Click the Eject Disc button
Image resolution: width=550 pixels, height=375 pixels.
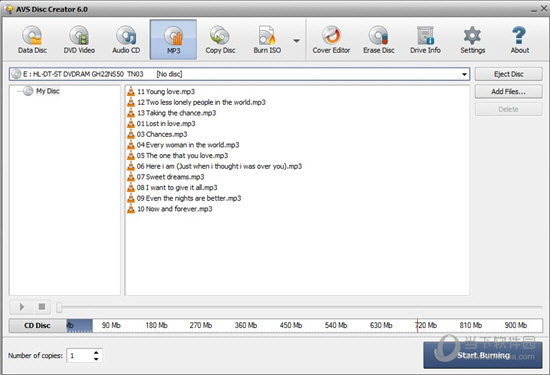pos(509,74)
